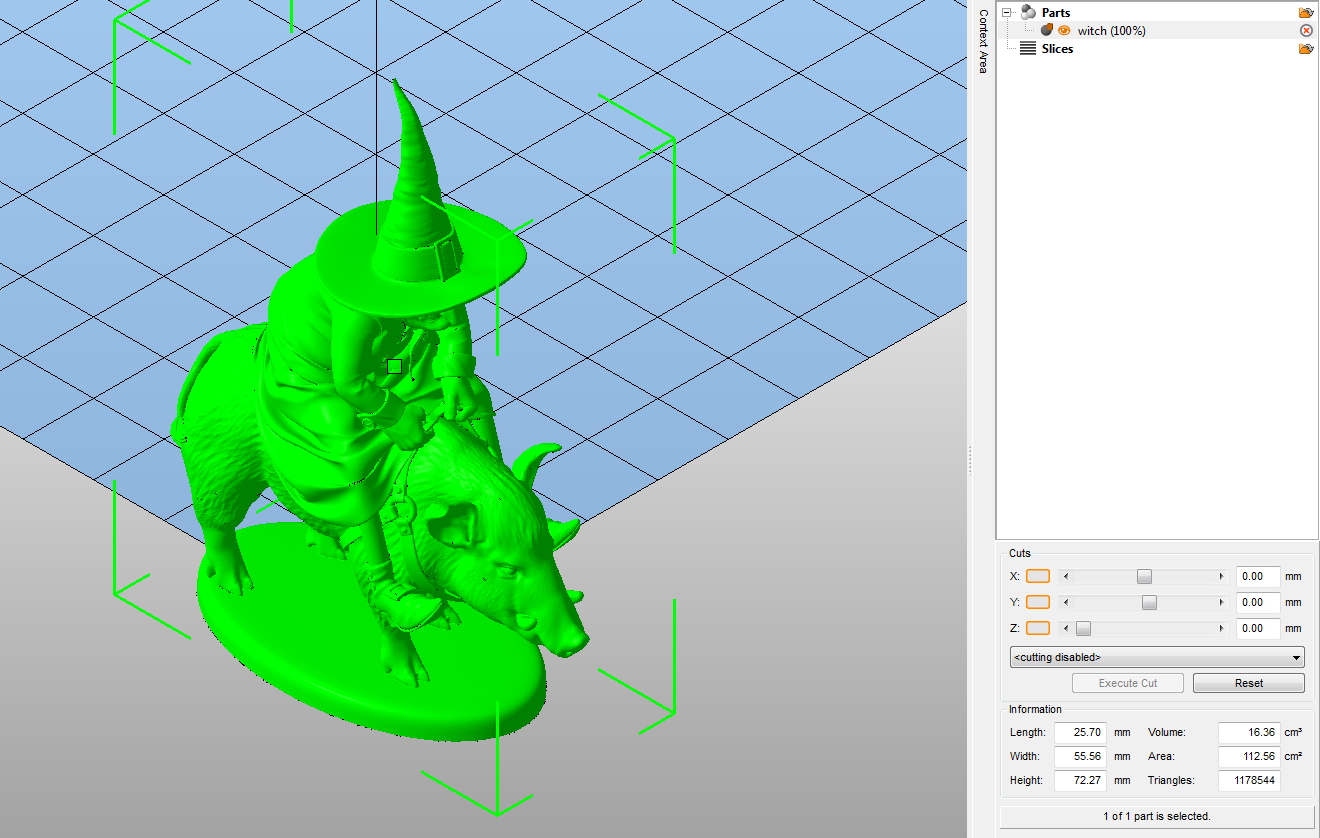Click the Length value 25.70

click(1080, 732)
